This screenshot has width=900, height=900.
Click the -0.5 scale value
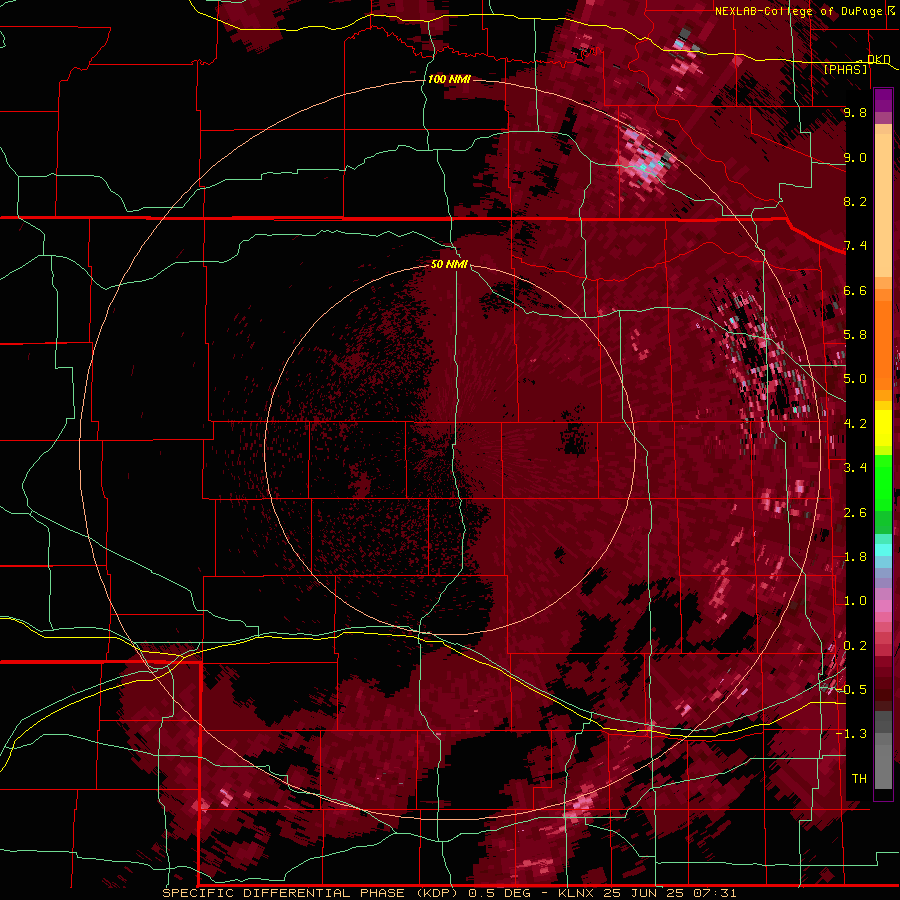pyautogui.click(x=851, y=690)
